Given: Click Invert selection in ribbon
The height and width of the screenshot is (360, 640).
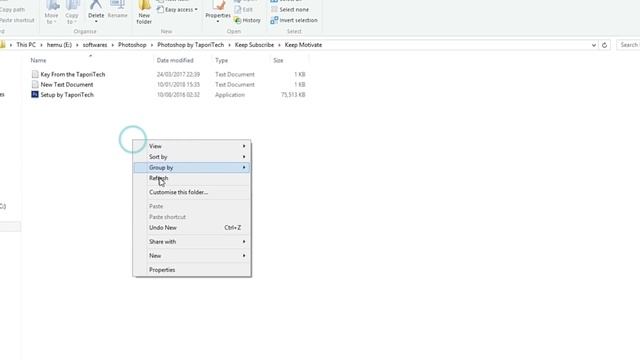Looking at the screenshot, I should [x=294, y=20].
